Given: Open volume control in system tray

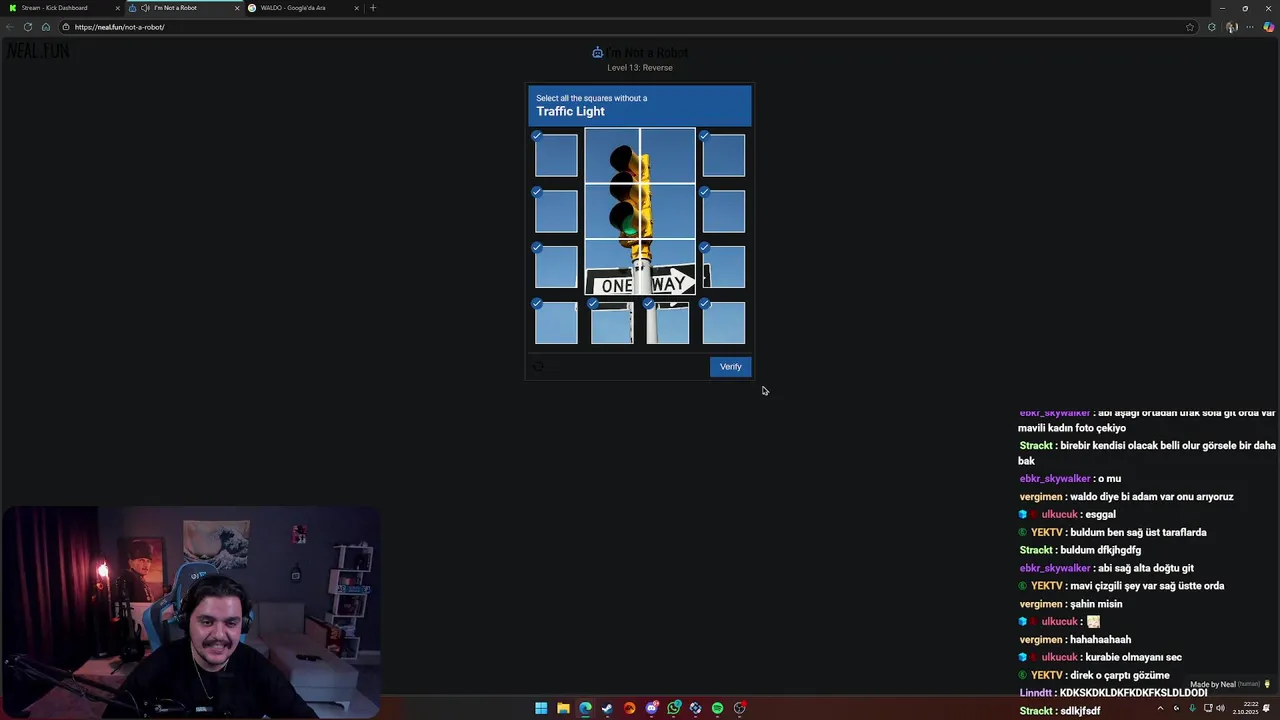Looking at the screenshot, I should (1220, 708).
